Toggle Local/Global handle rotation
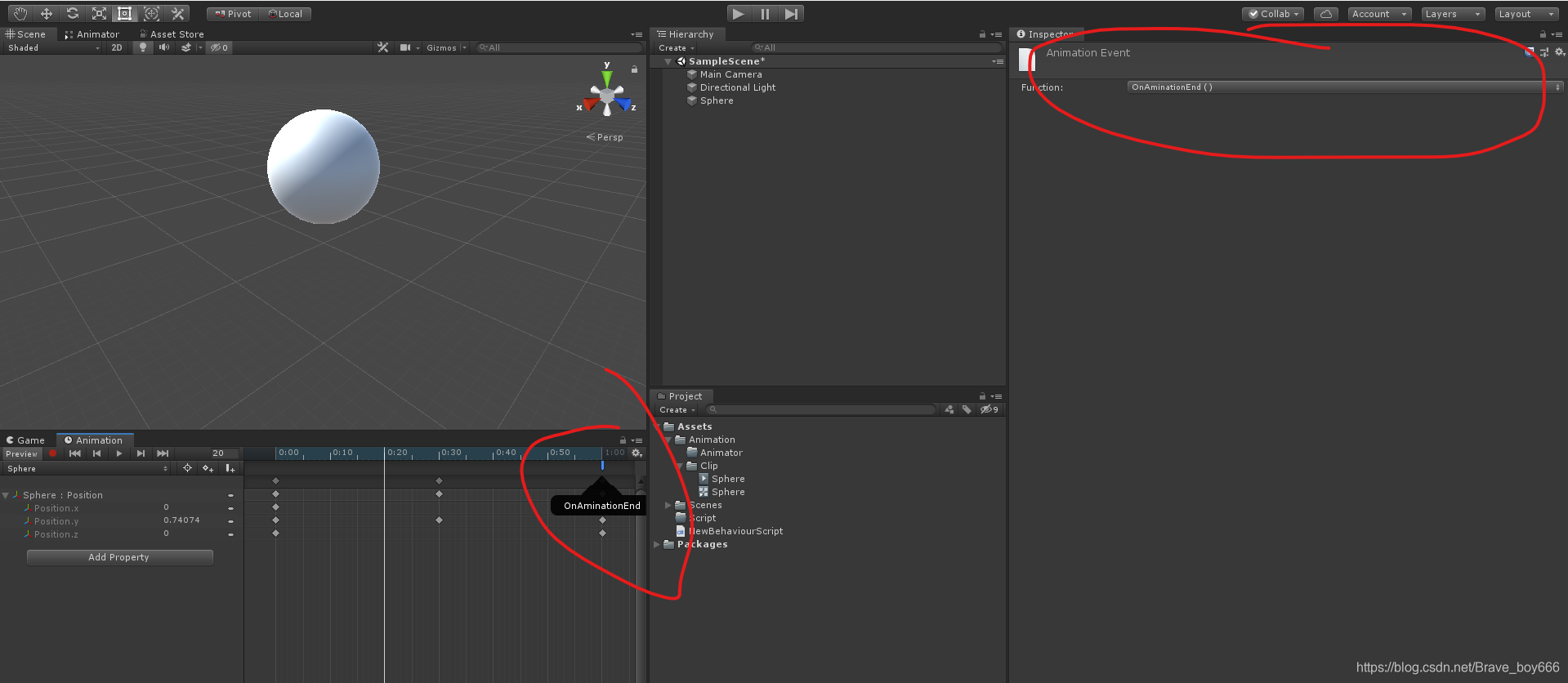Viewport: 1568px width, 683px height. (285, 14)
